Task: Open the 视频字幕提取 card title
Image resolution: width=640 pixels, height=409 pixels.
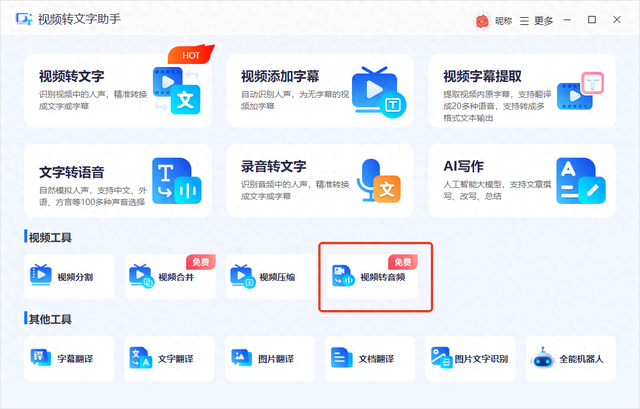Action: point(482,76)
